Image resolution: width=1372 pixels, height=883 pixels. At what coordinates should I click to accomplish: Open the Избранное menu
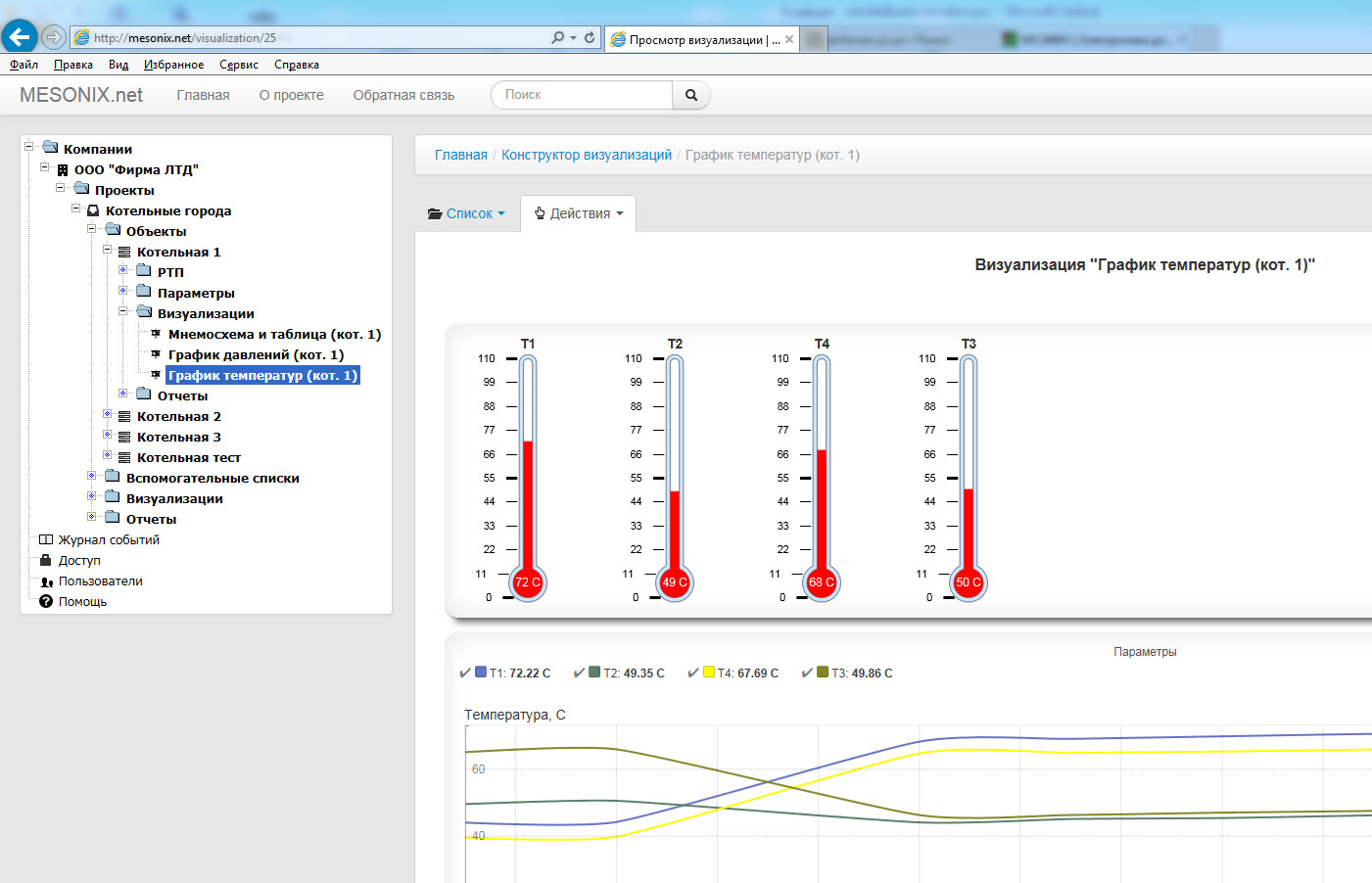click(173, 65)
